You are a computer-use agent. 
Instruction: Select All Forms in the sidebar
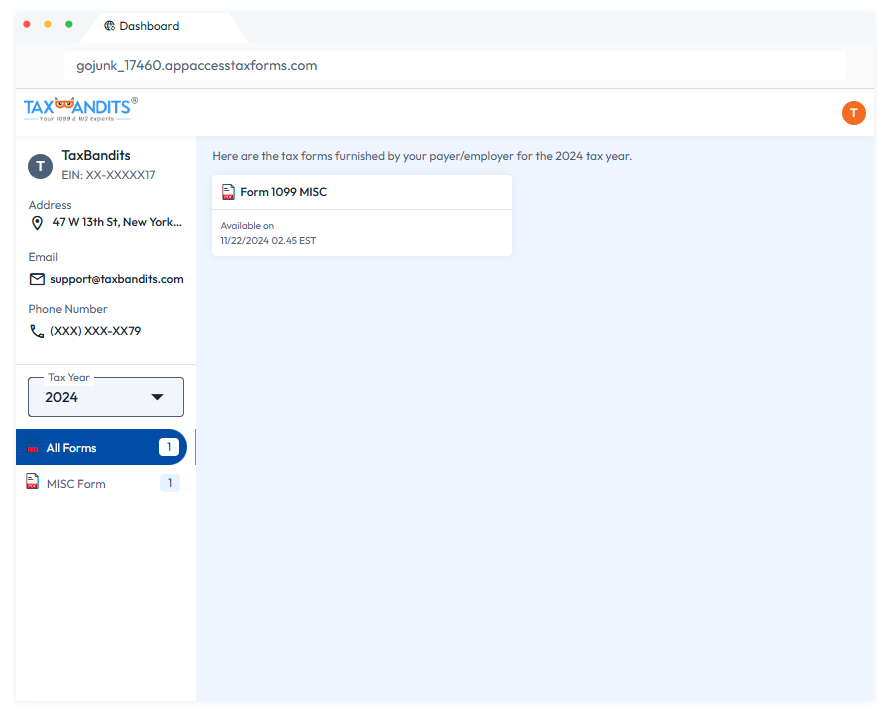[72, 448]
